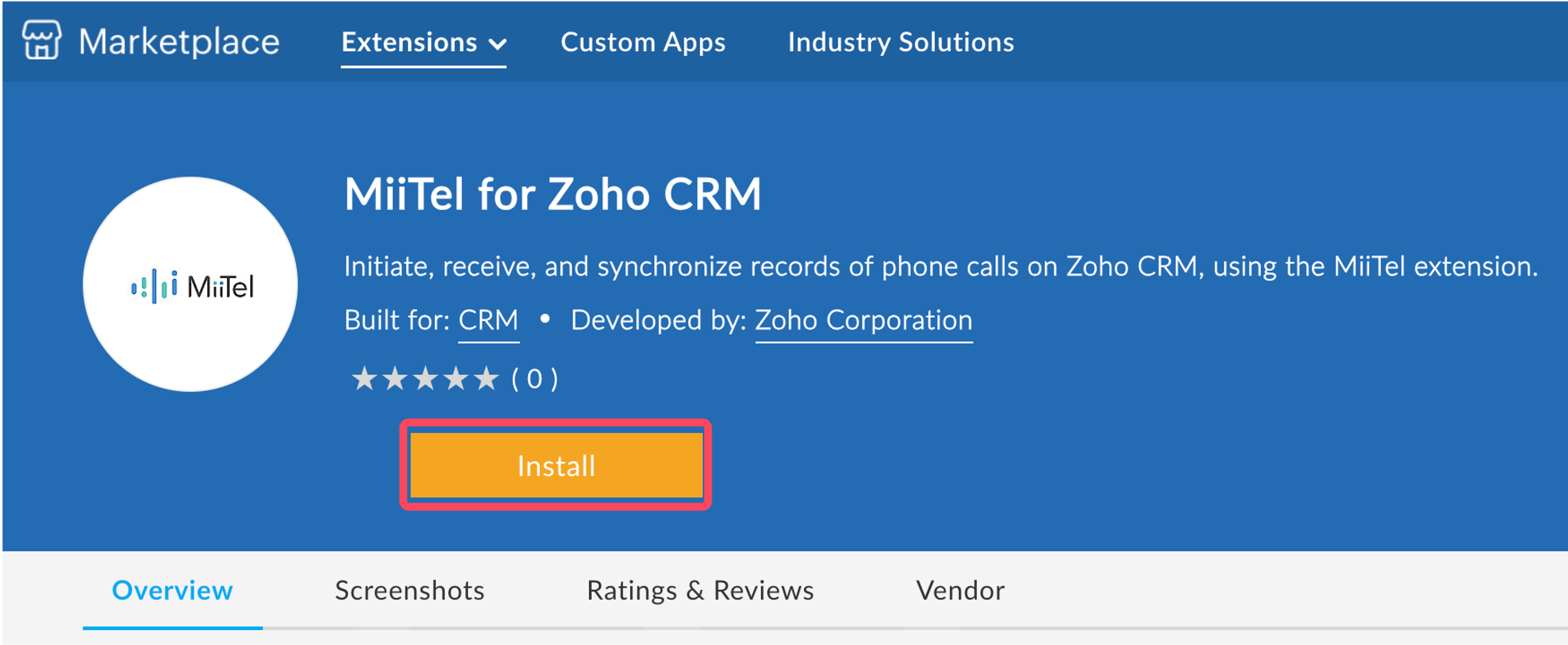Open the Ratings & Reviews tab

(700, 590)
